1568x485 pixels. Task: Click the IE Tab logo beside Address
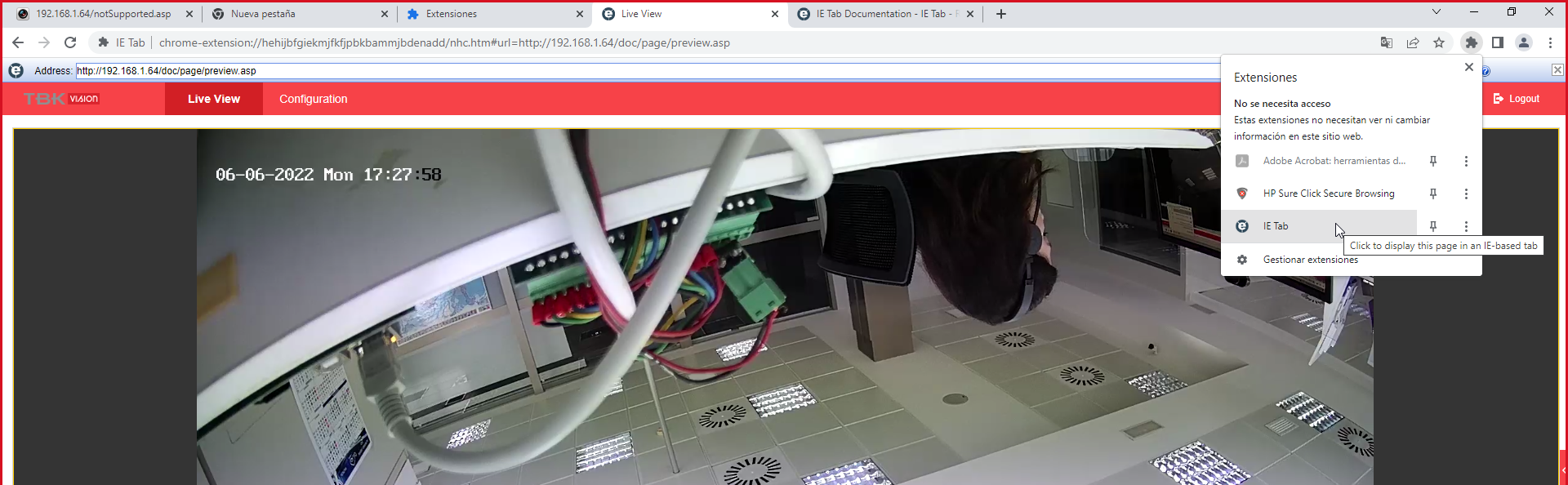pos(16,71)
